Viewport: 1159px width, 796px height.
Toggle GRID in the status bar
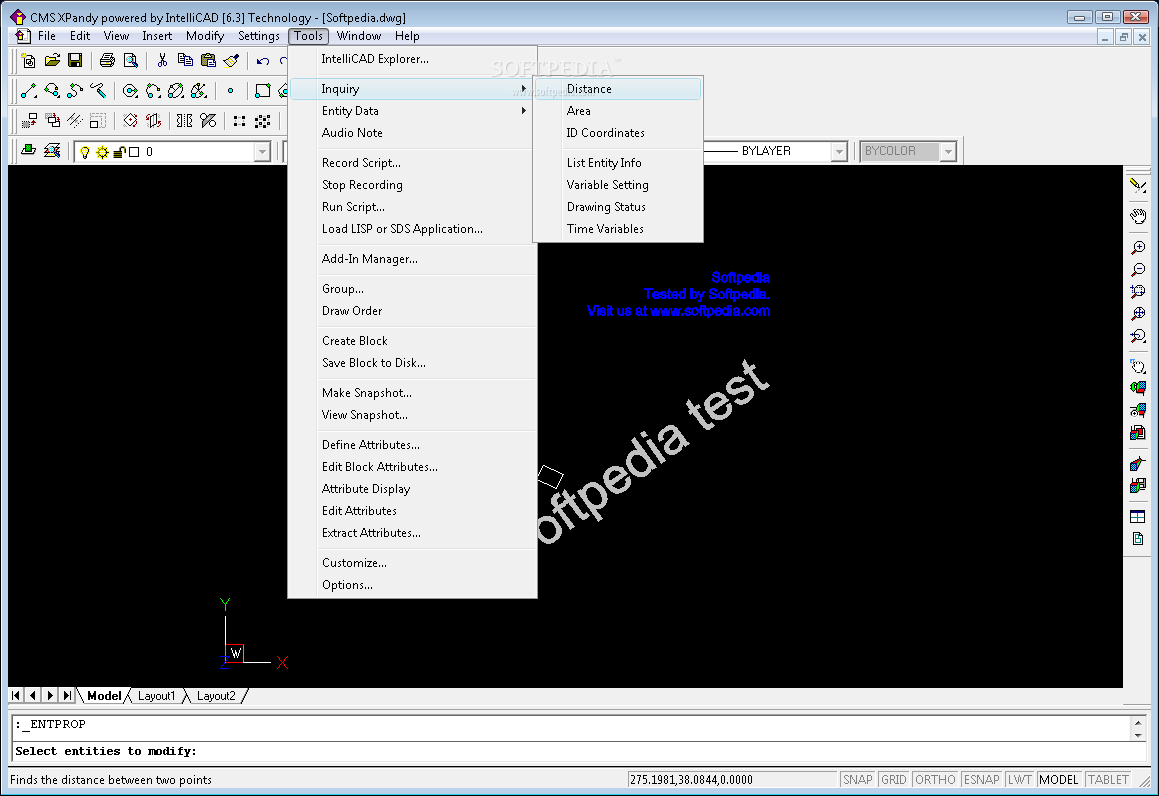(894, 780)
